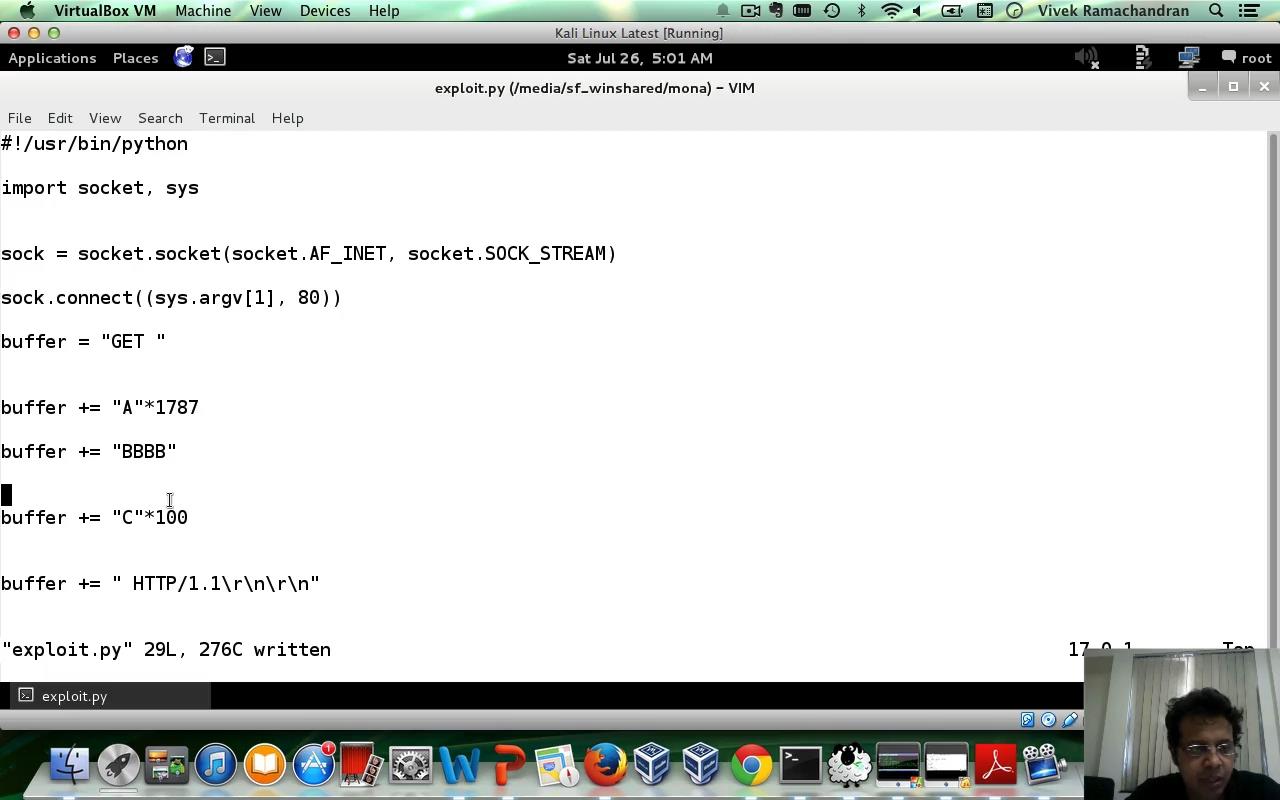Click the line buffer += "A"*1787
This screenshot has height=800, width=1280.
pos(100,408)
